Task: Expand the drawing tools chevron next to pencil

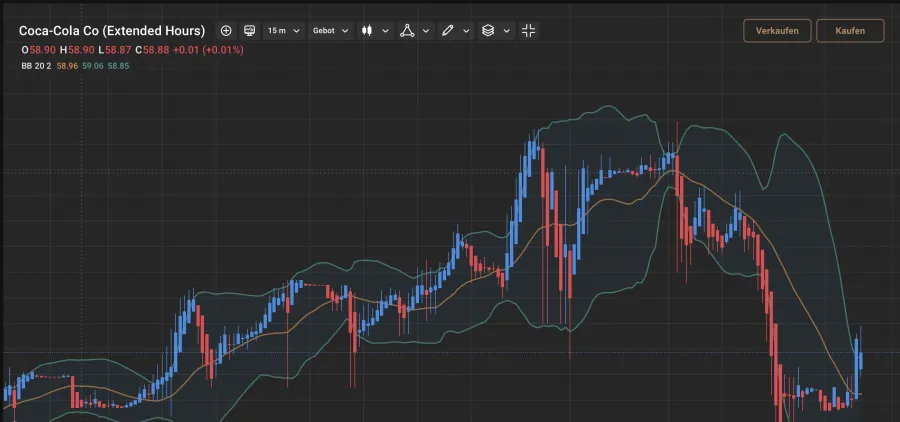Action: coord(466,31)
